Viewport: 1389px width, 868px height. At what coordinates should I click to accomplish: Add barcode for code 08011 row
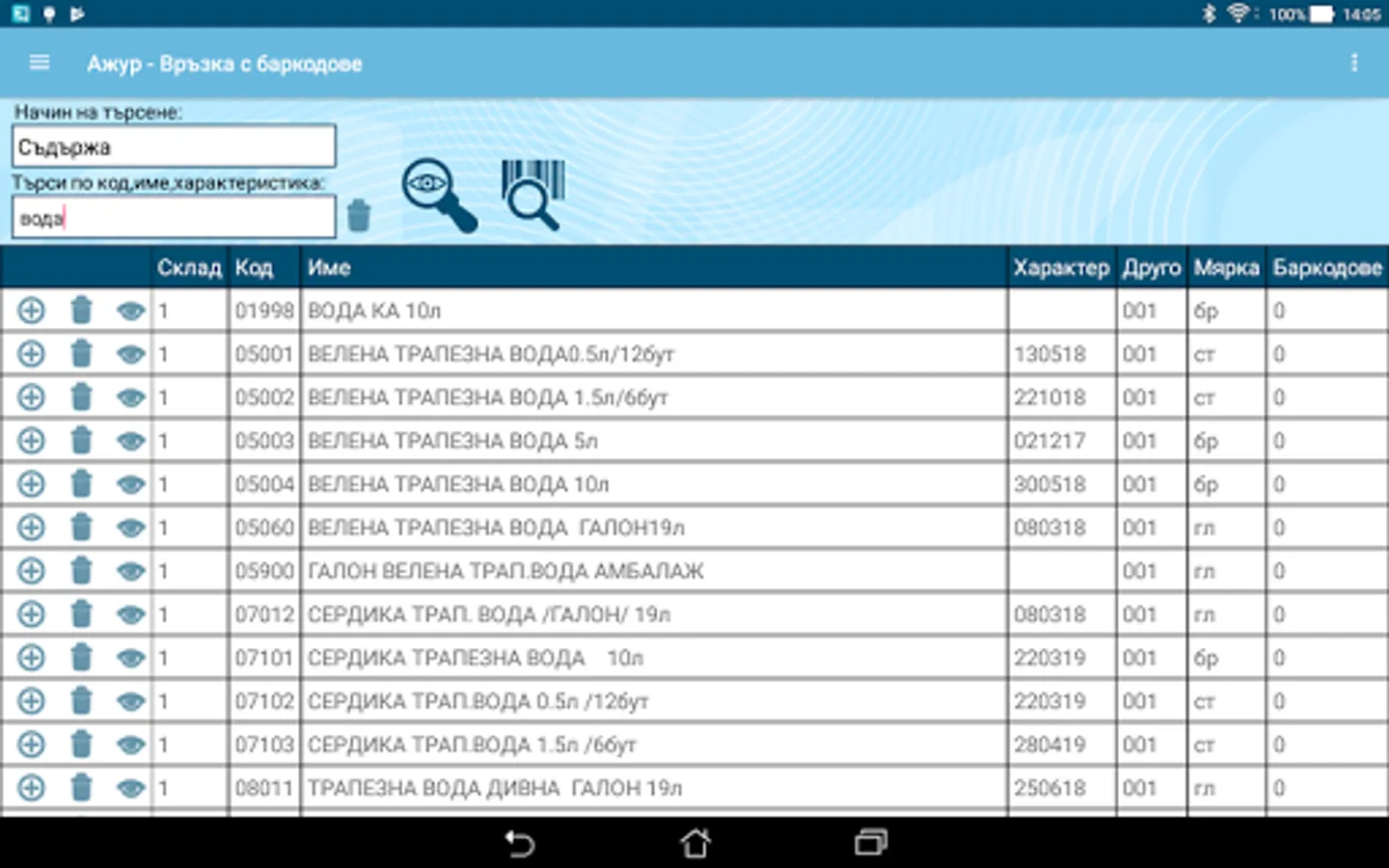[31, 788]
